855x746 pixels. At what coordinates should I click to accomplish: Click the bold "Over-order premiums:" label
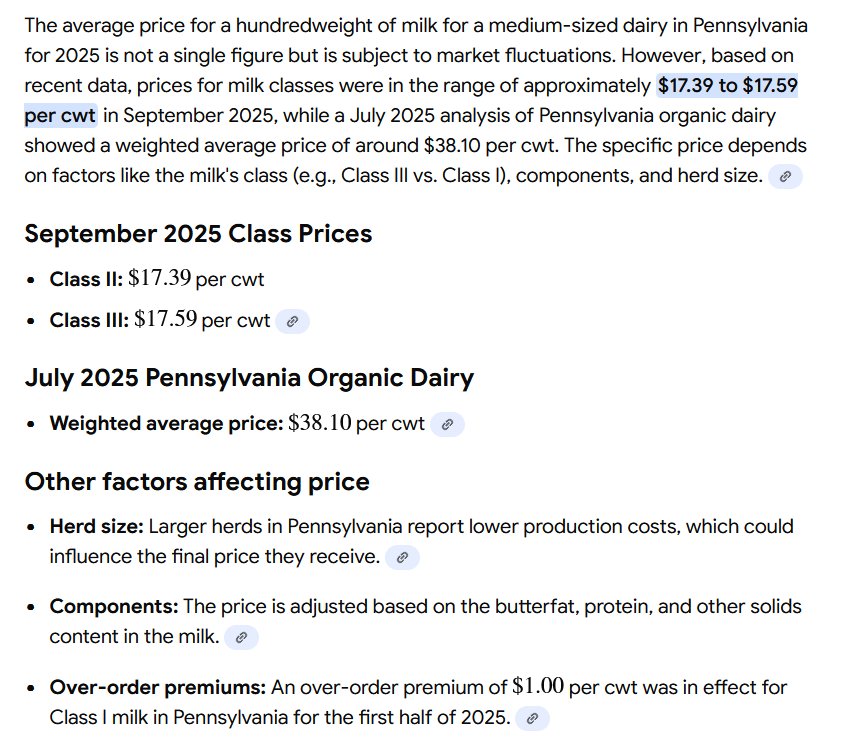click(x=158, y=687)
